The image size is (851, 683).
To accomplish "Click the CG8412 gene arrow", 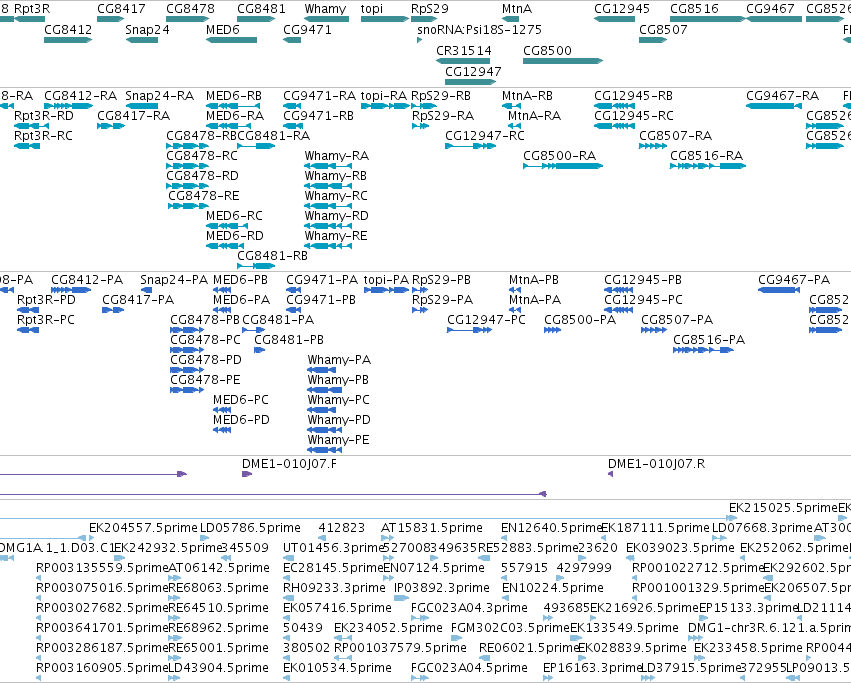I will (68, 40).
